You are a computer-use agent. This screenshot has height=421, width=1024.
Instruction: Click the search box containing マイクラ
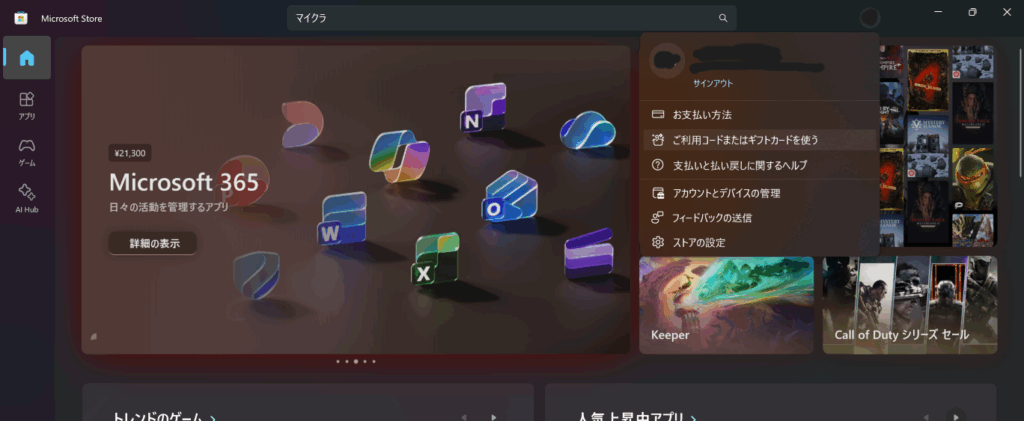tap(500, 18)
